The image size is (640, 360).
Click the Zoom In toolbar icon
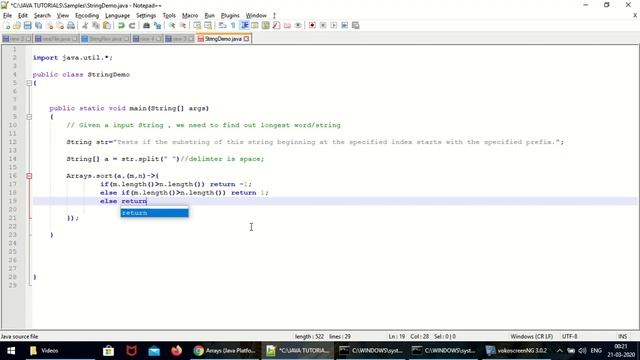pyautogui.click(x=172, y=25)
